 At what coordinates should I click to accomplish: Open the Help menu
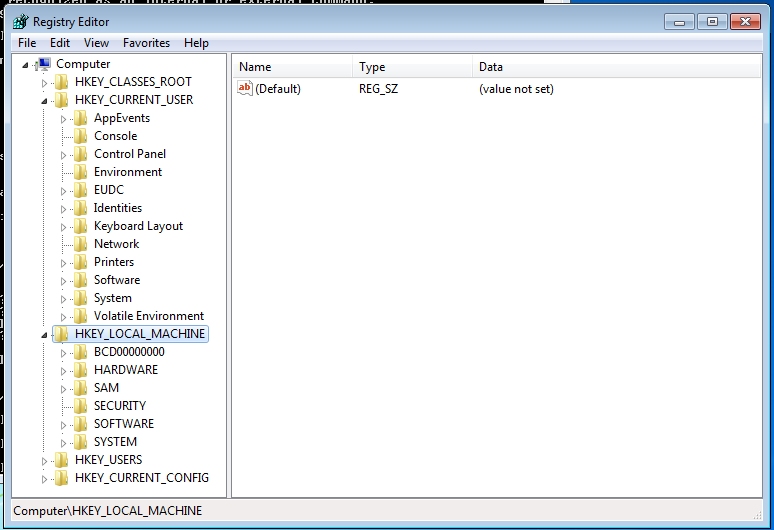tap(196, 43)
